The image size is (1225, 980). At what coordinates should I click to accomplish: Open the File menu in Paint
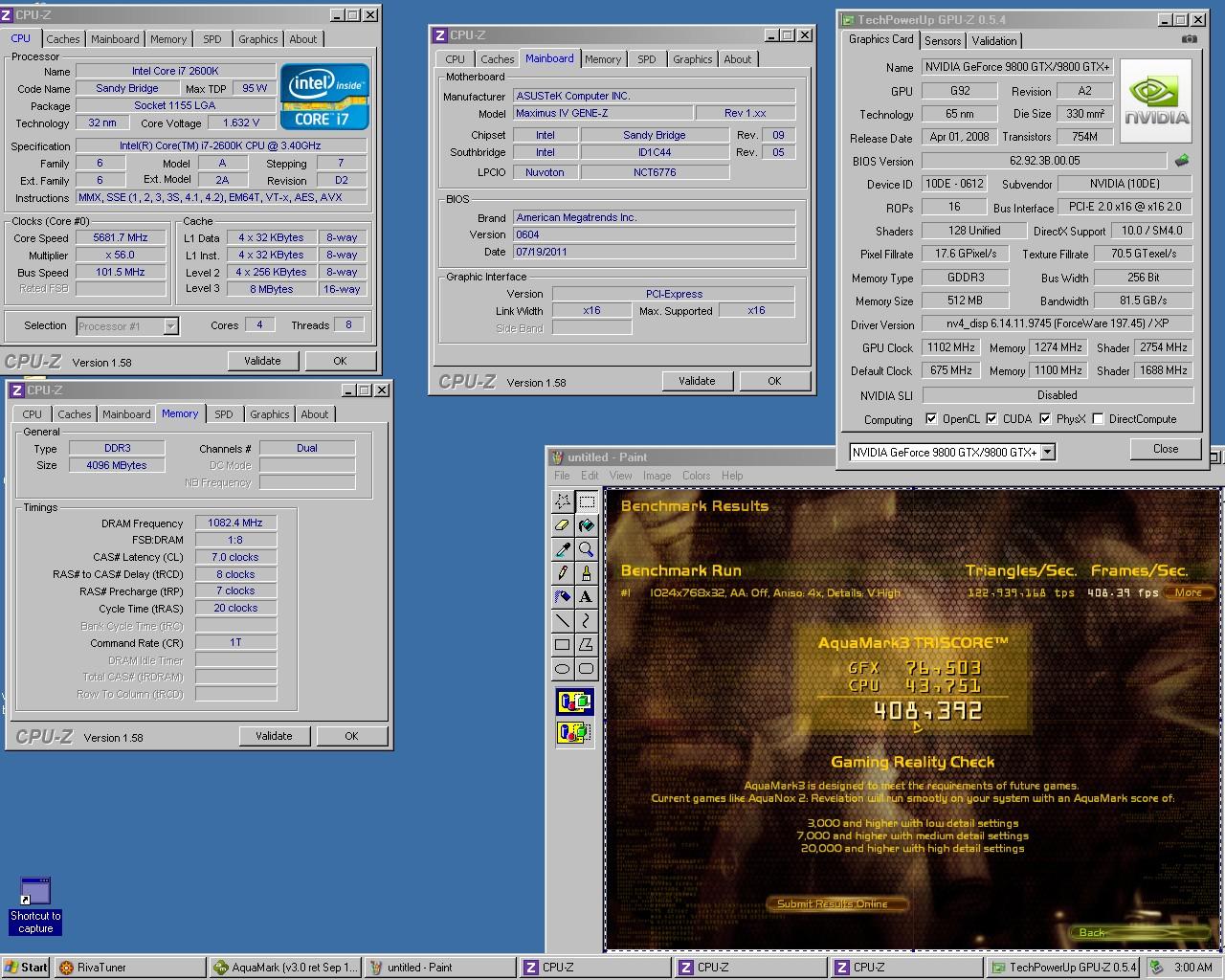coord(562,476)
